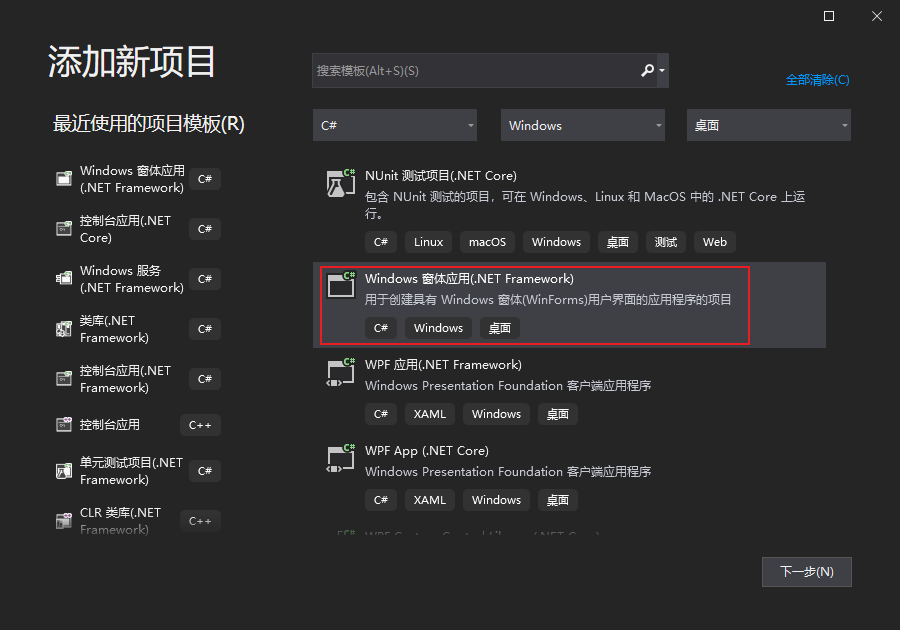Click the macOS tag under NUnit
The image size is (900, 630).
[487, 242]
